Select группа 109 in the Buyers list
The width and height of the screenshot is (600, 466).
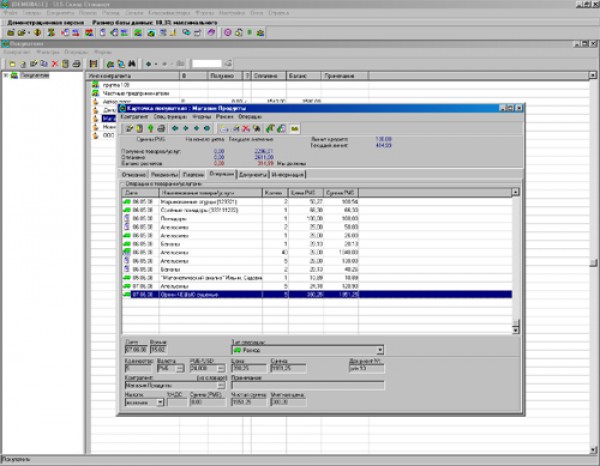pyautogui.click(x=116, y=85)
